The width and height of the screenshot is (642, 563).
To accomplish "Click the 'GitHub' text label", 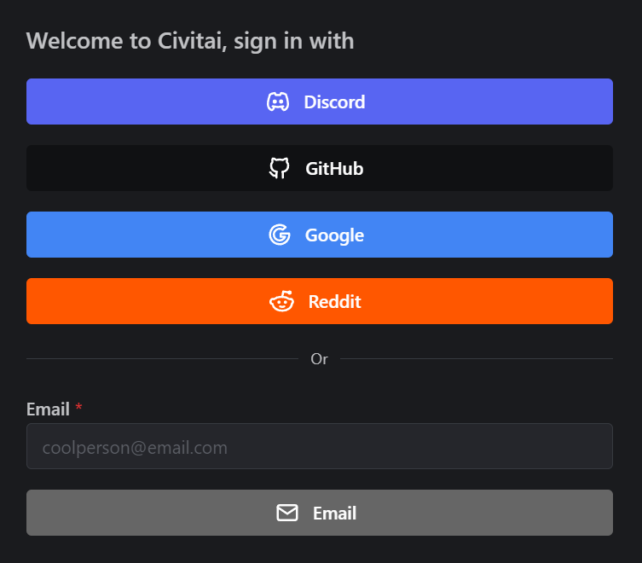I will 334,169.
